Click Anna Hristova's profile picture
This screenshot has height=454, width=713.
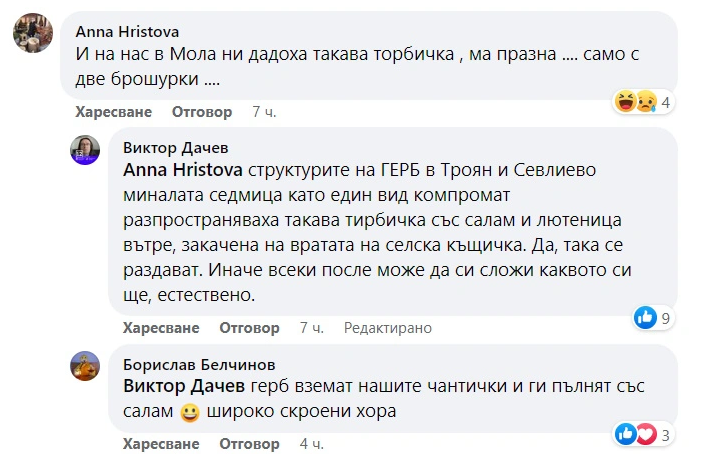[x=32, y=31]
